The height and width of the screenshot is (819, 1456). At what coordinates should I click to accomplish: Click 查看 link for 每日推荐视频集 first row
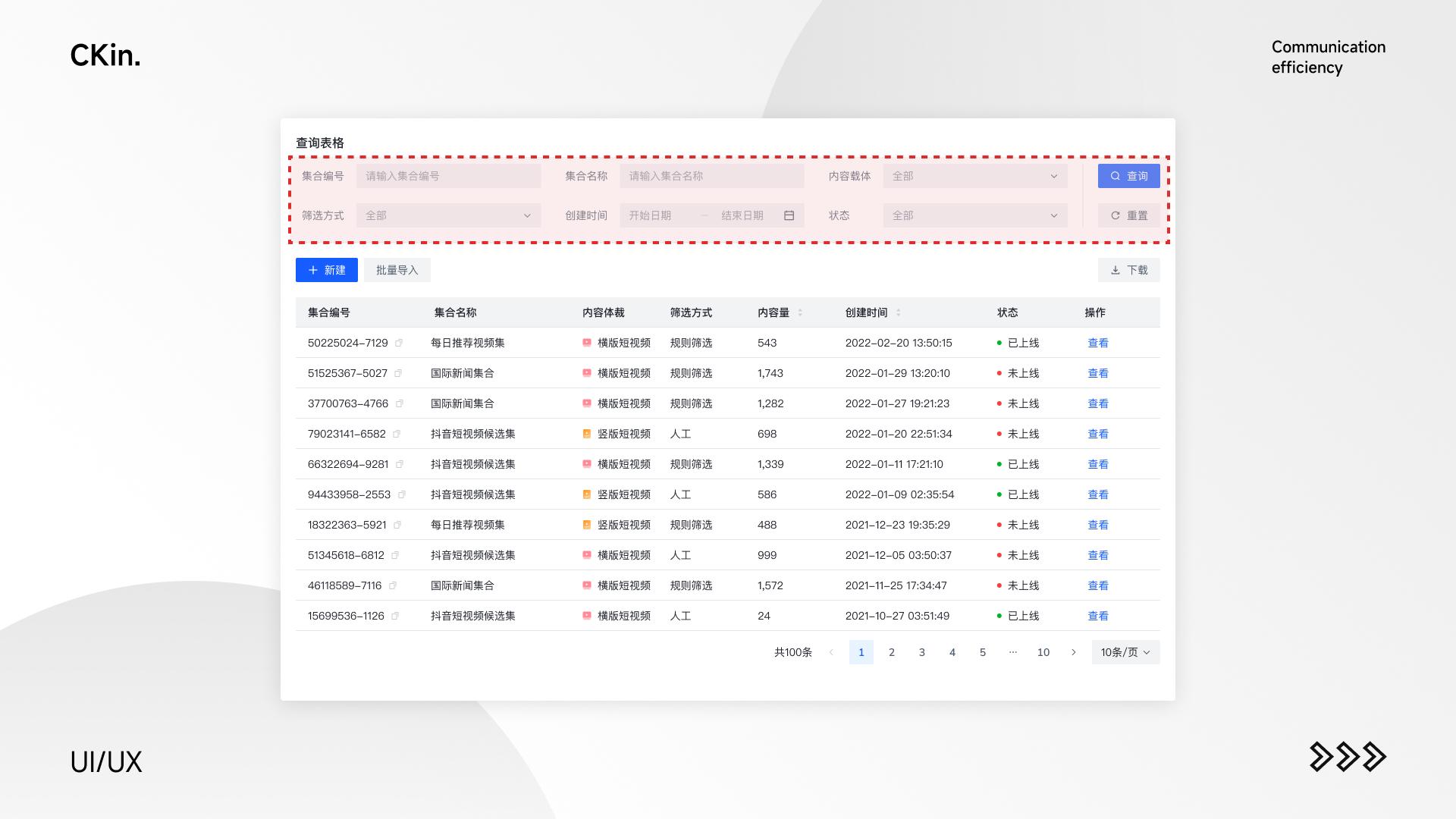click(x=1098, y=343)
